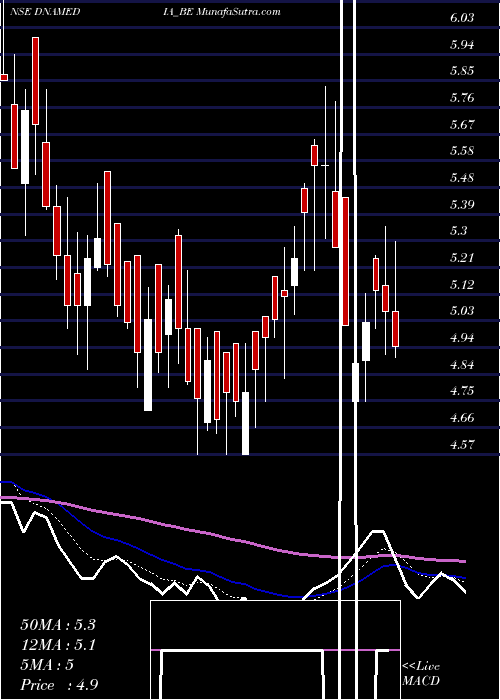The width and height of the screenshot is (500, 700).
Task: Click the <<Live MACD label
Action: (421, 674)
